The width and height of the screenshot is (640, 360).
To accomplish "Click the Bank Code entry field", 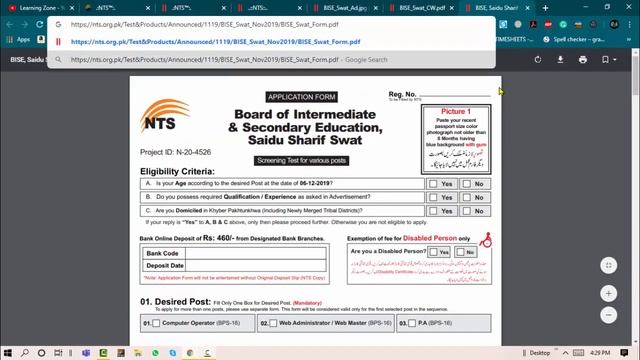I will 256,253.
